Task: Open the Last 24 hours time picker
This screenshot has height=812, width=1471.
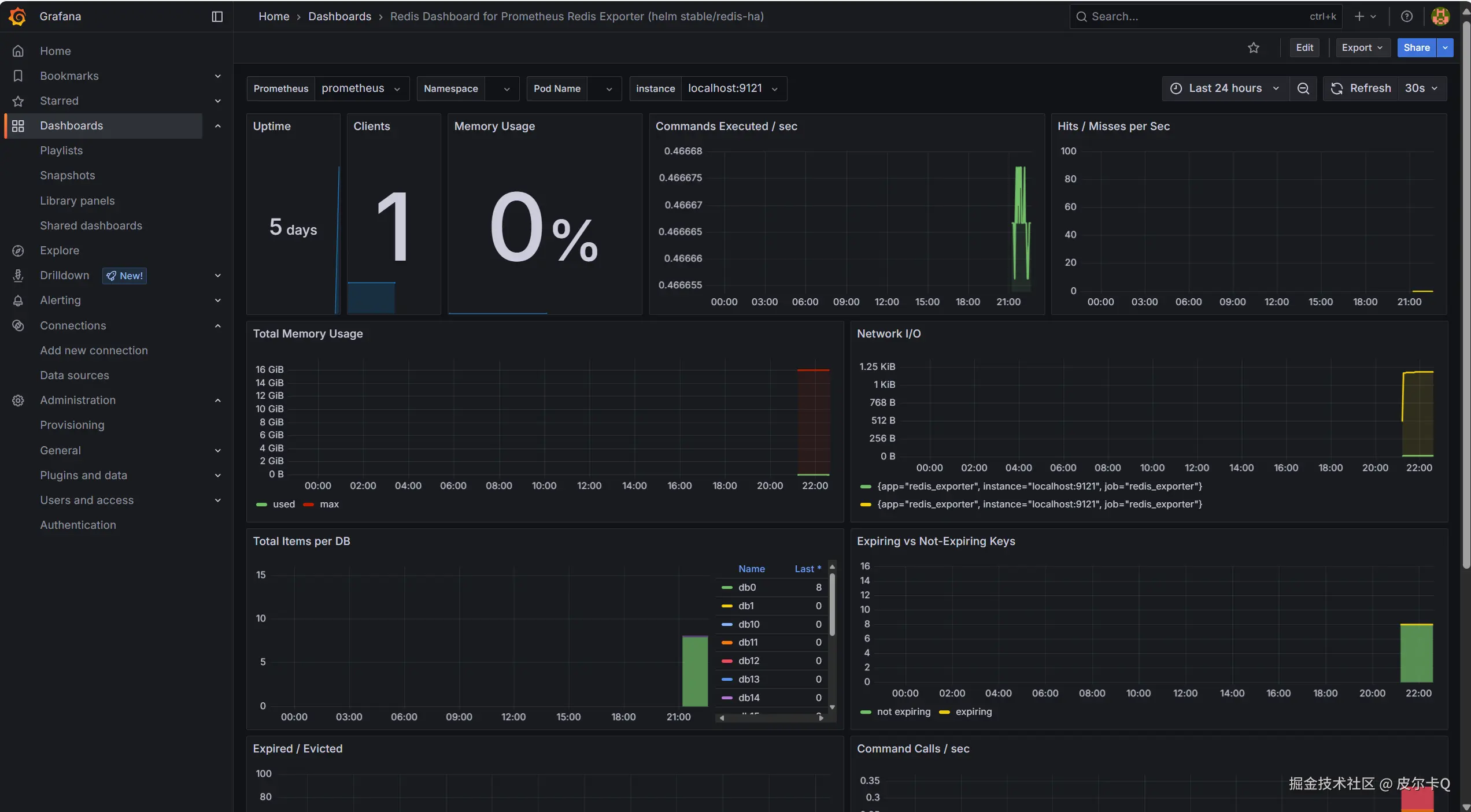Action: pos(1225,88)
